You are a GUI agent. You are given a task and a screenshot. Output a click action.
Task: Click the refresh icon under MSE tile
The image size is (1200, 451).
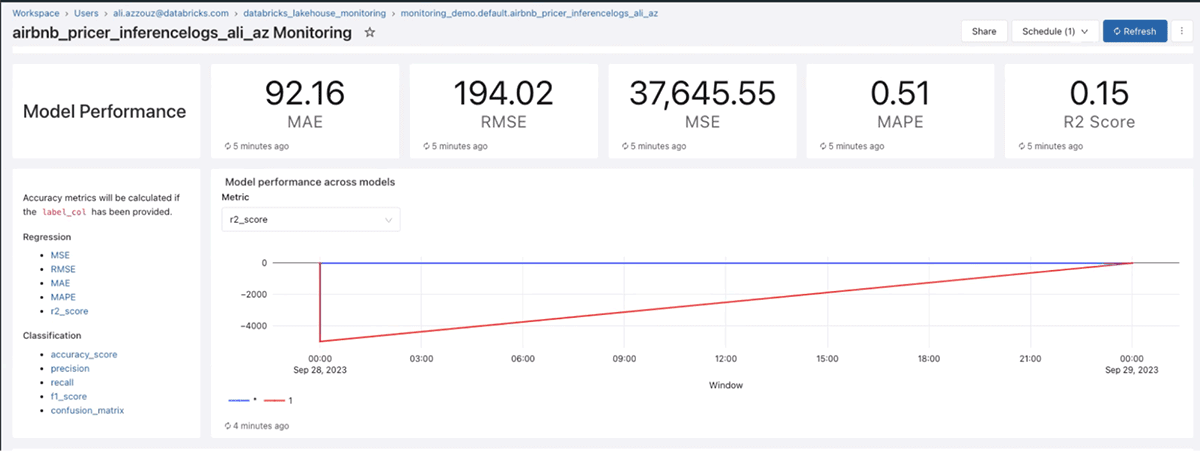click(625, 146)
